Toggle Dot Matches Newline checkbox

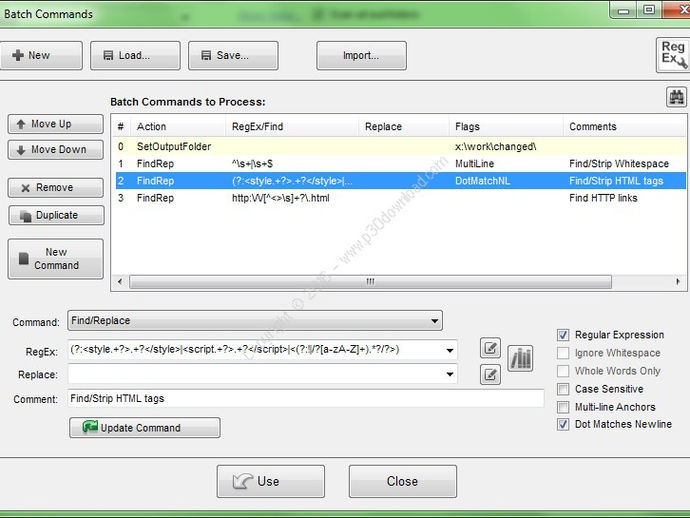563,424
